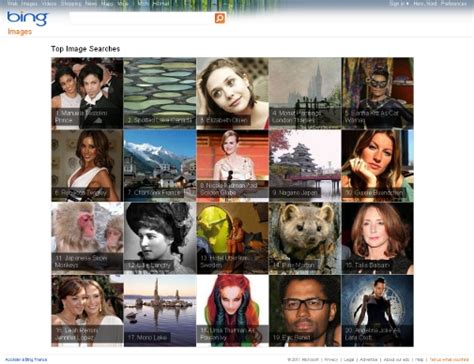
Task: Open the Sign in dropdown
Action: click(x=400, y=4)
